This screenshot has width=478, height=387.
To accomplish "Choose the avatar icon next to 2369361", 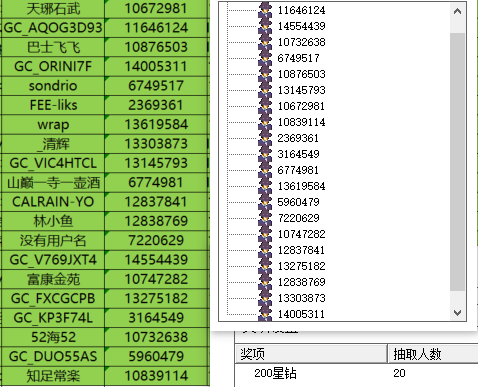I will pos(265,138).
